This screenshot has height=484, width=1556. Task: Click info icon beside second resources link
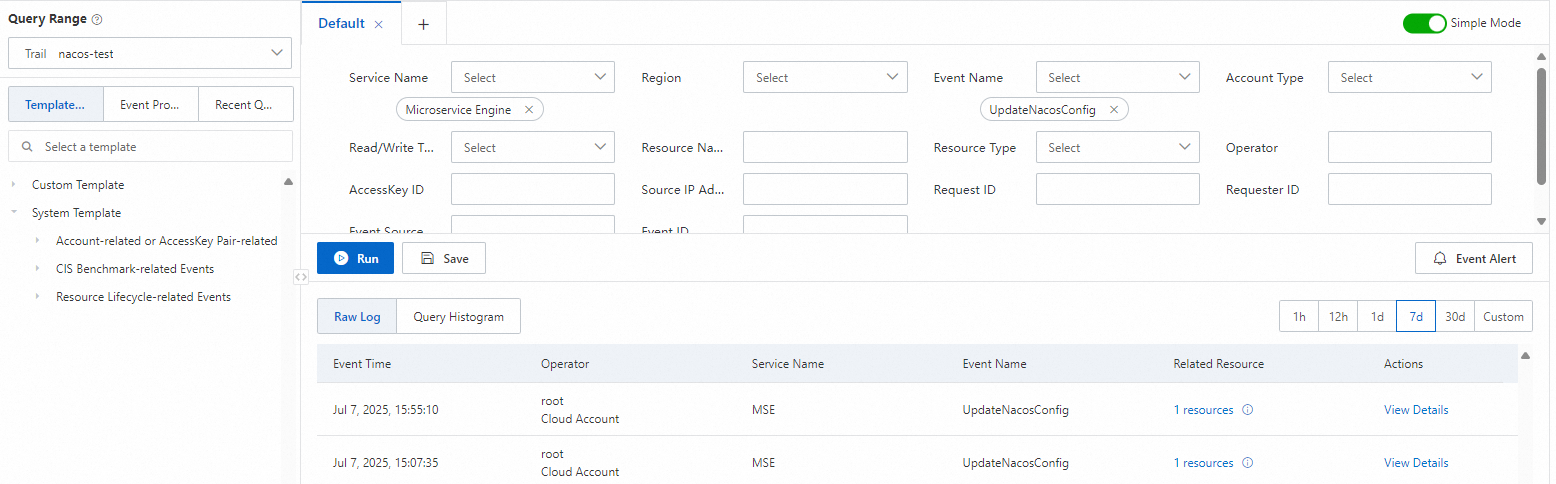[1247, 463]
